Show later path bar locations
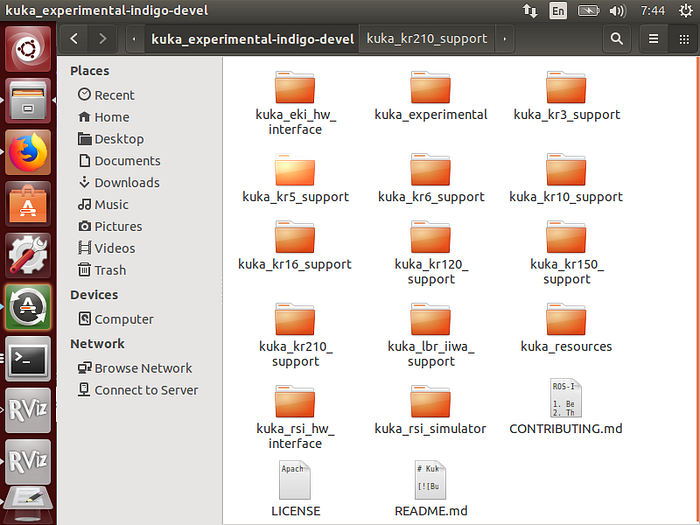This screenshot has width=700, height=525. pyautogui.click(x=505, y=39)
